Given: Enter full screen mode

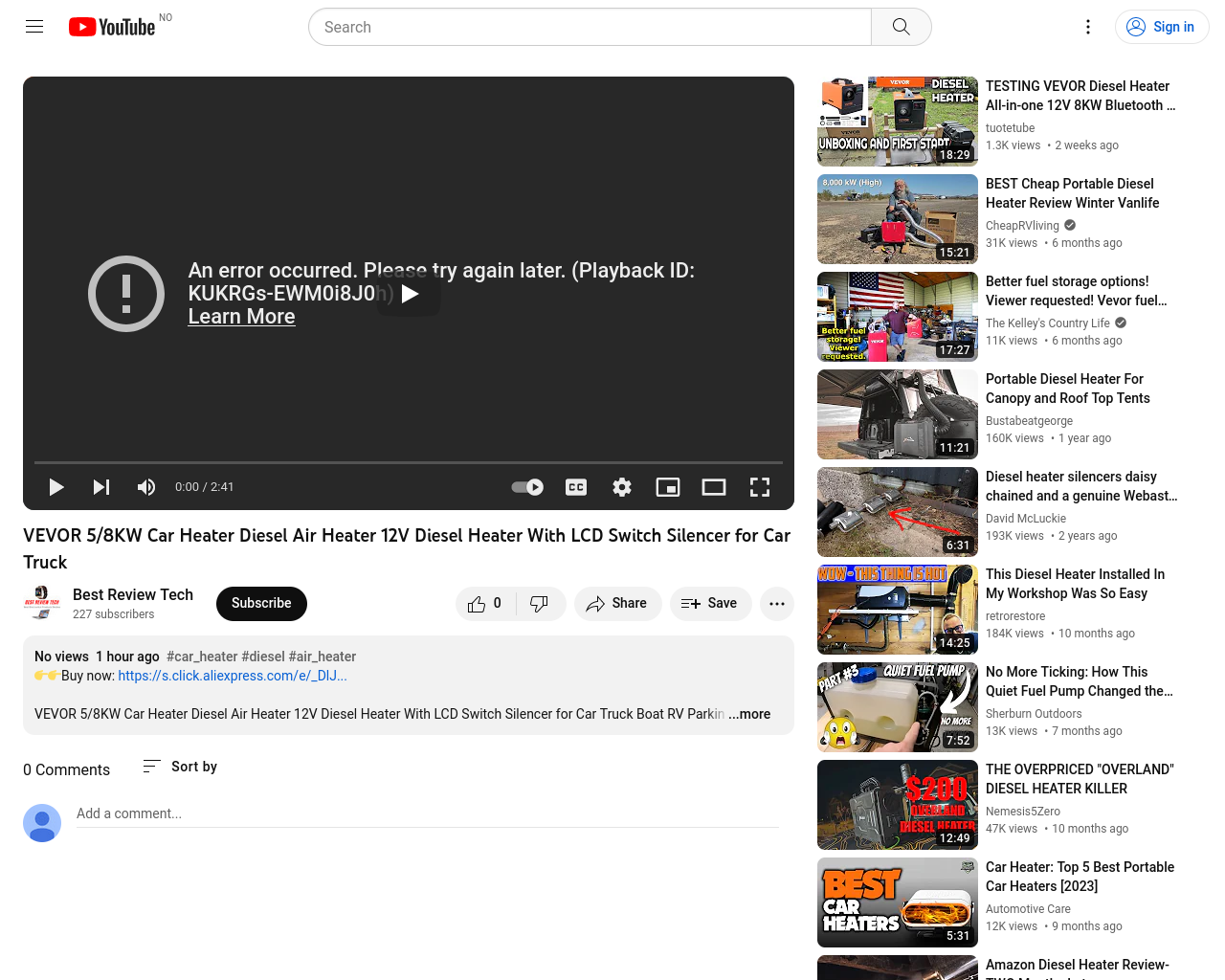Looking at the screenshot, I should [760, 487].
